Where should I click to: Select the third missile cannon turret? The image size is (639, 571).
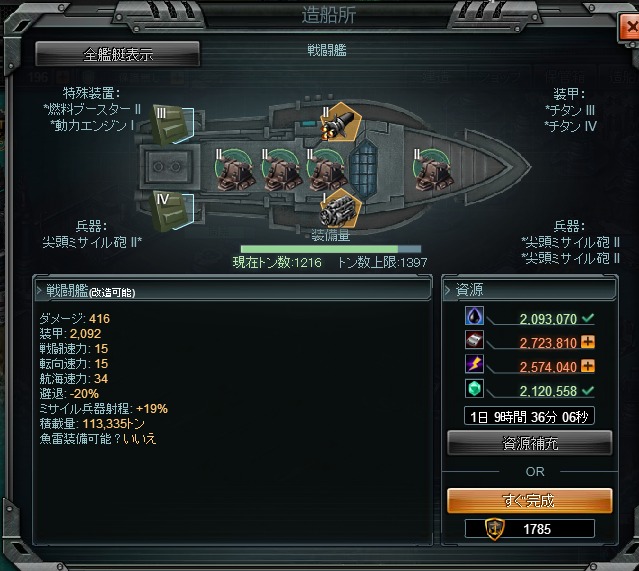[326, 170]
